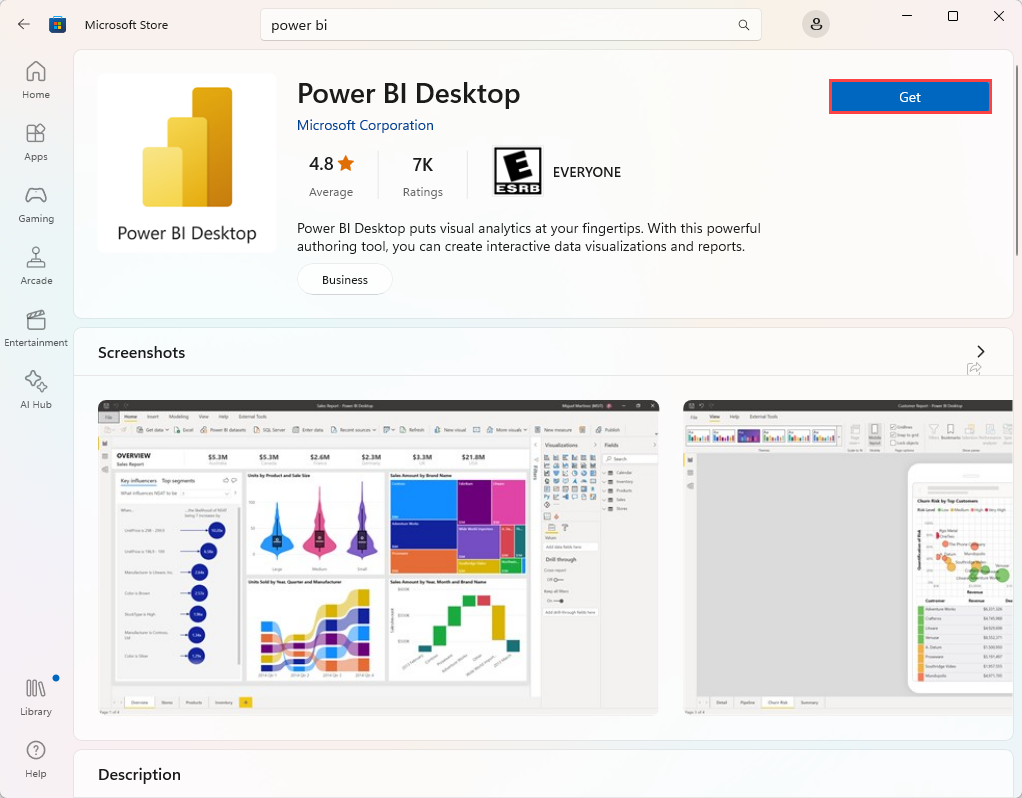This screenshot has width=1022, height=798.
Task: Minimize the Microsoft Store window
Action: coord(907,16)
